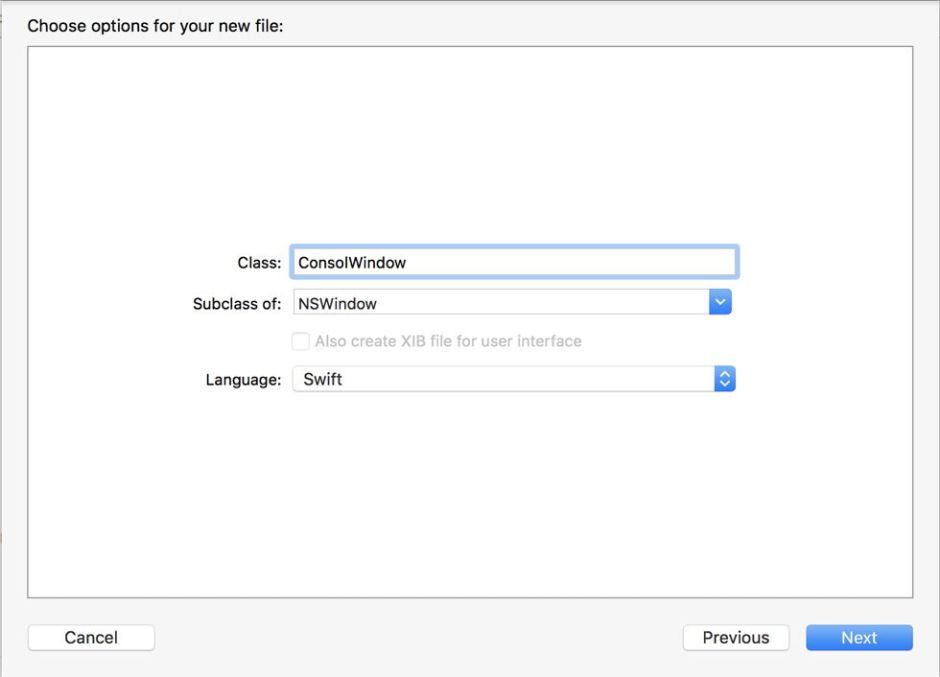Screen dimensions: 940x677
Task: Click the 'Choose options for your new file' heading
Action: [155, 26]
